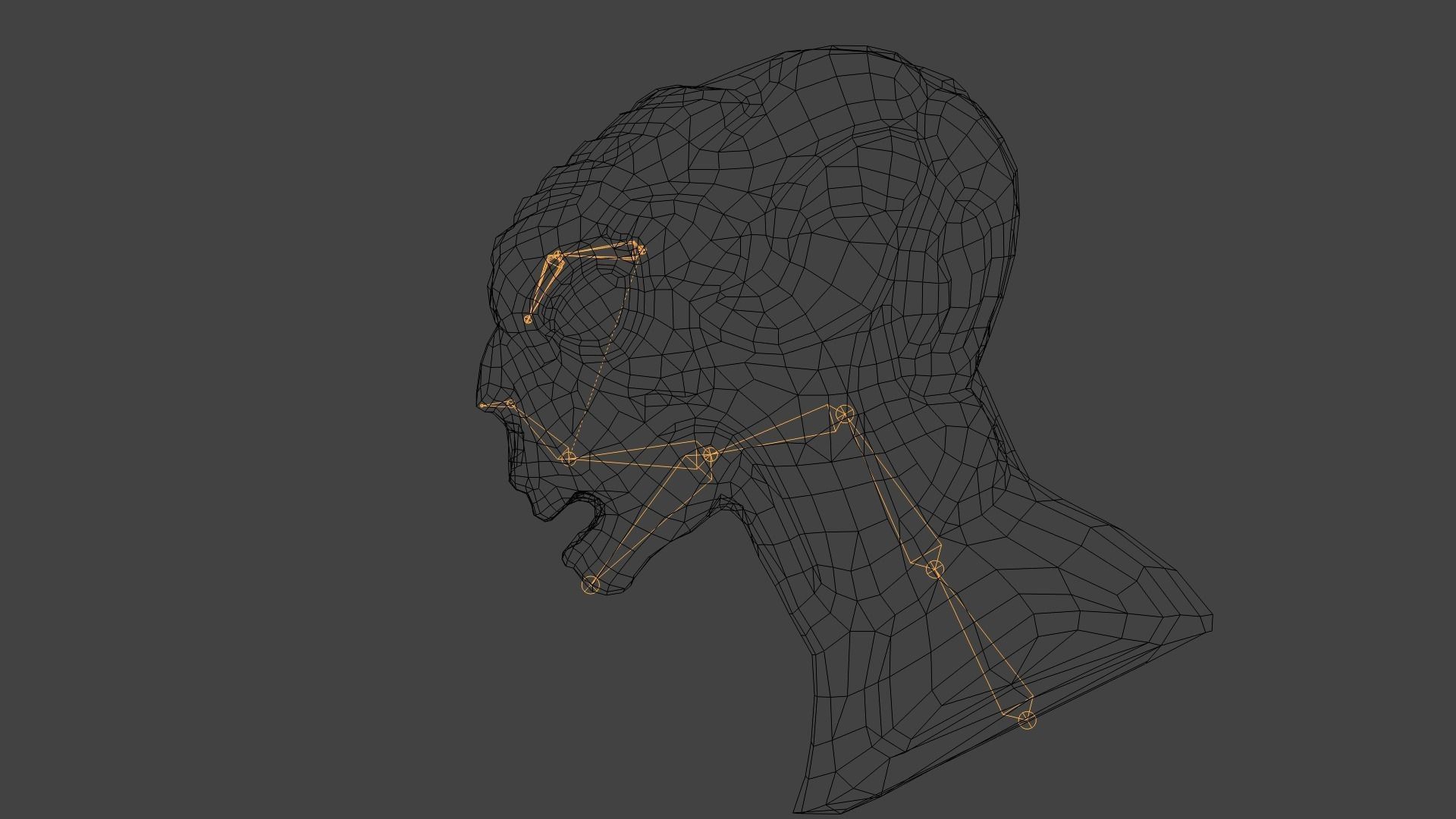Click the mid-neck bone joint circle

click(934, 569)
